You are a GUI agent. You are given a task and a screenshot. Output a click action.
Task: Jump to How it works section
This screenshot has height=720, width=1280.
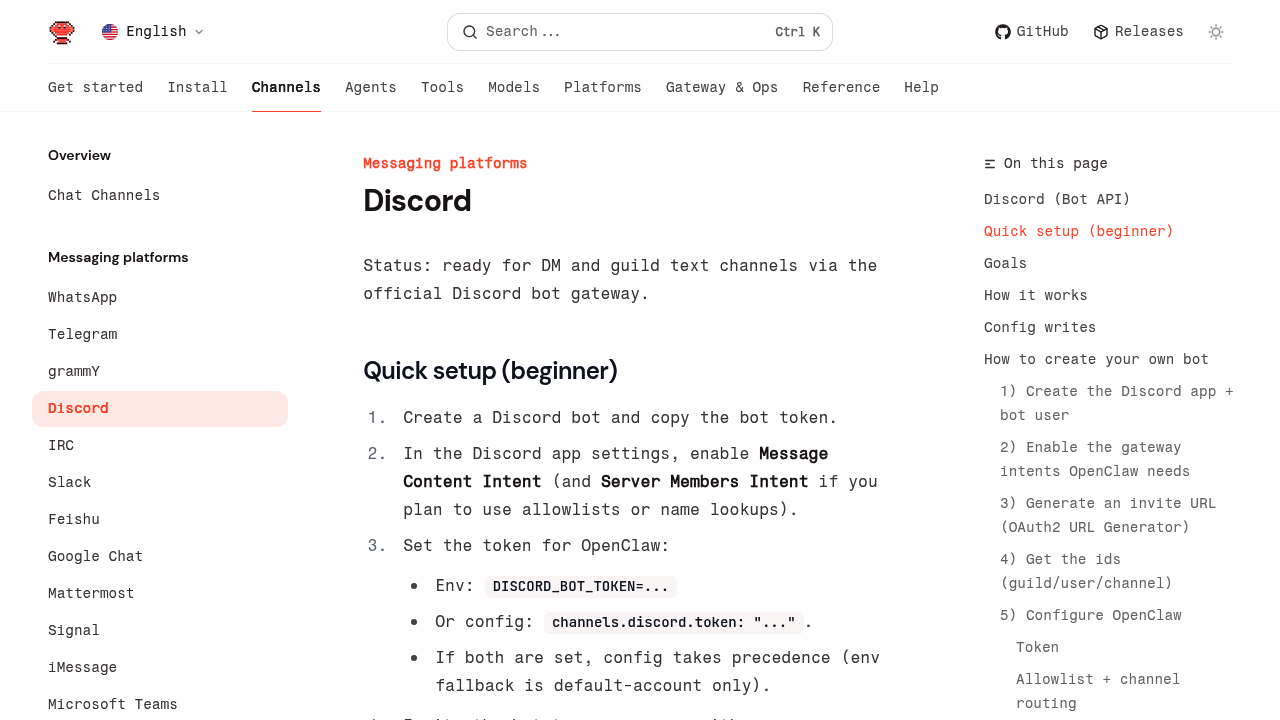pos(1035,295)
